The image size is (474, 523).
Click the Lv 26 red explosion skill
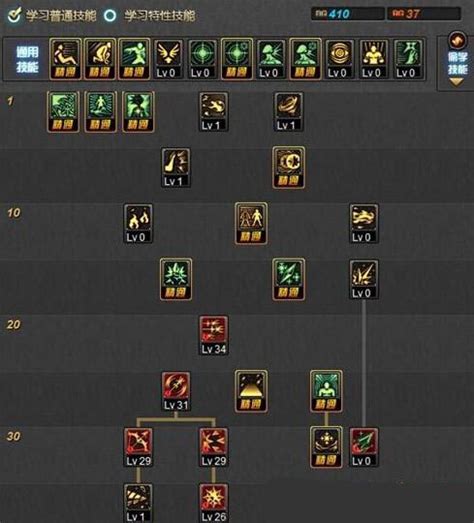pos(213,503)
